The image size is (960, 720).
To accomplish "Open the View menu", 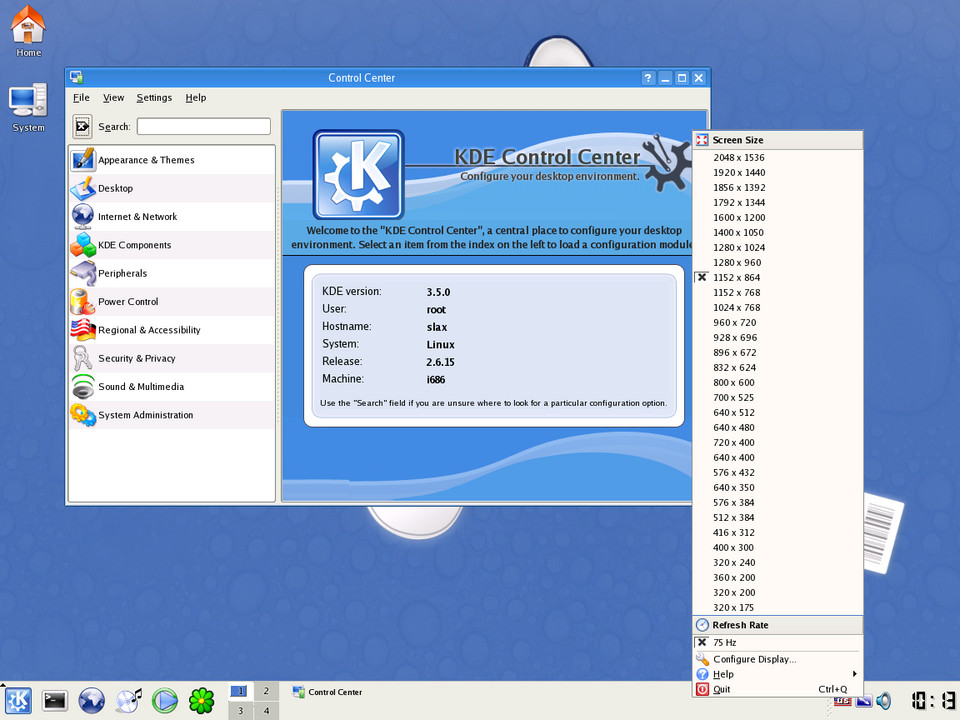I will 113,98.
